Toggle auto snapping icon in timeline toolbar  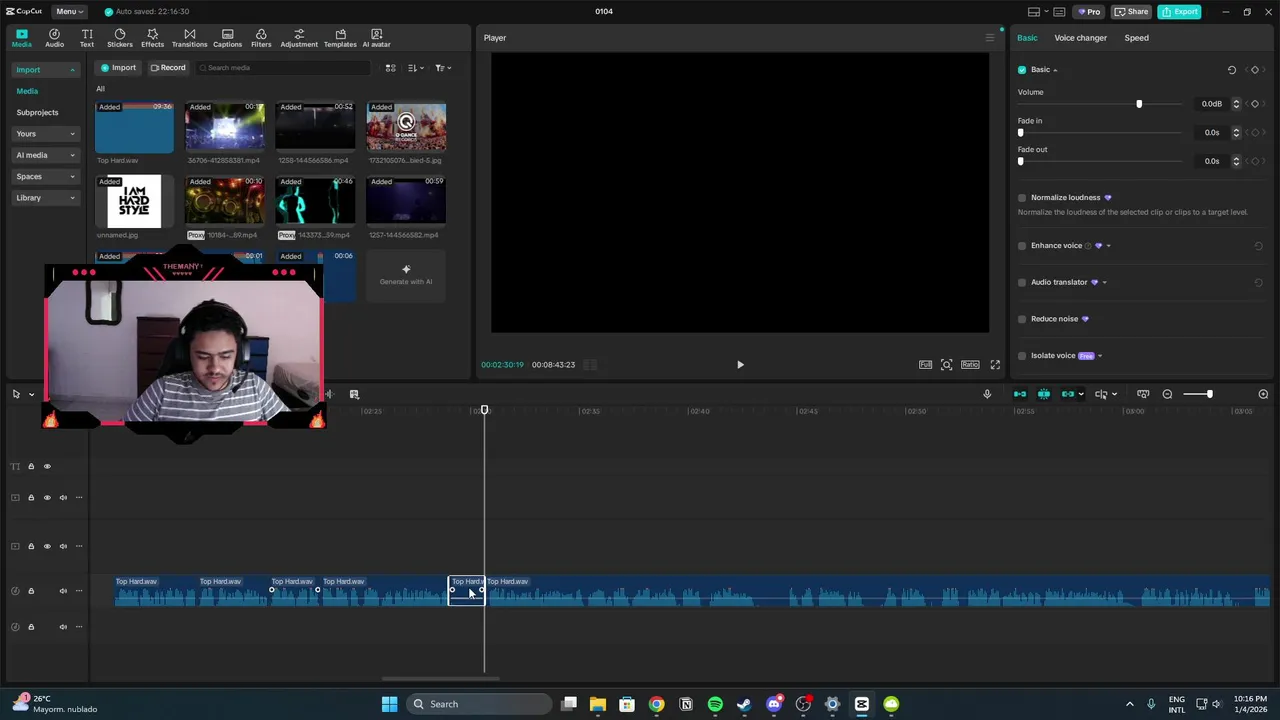(1044, 394)
